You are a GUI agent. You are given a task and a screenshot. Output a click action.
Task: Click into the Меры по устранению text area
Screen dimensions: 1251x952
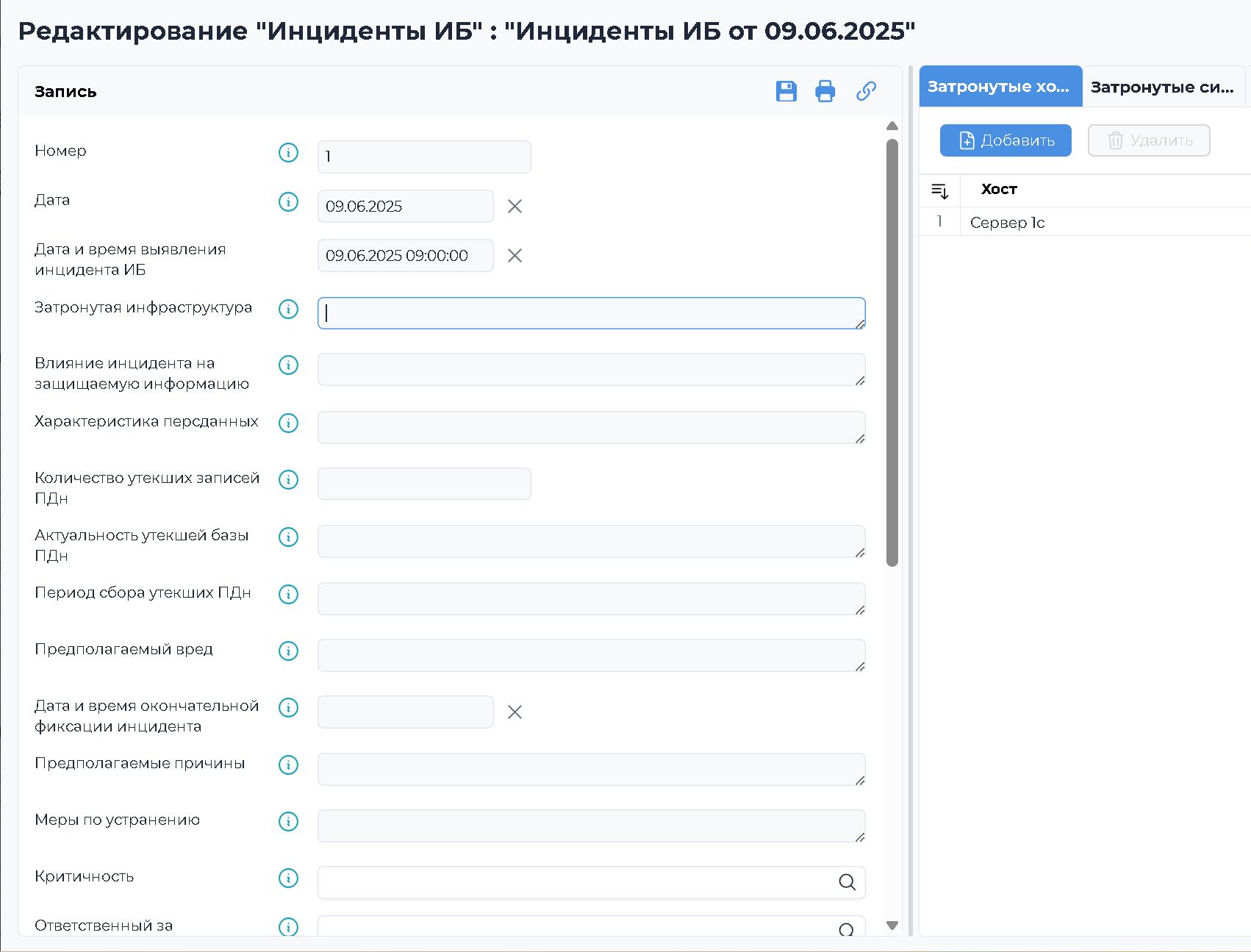pos(591,826)
